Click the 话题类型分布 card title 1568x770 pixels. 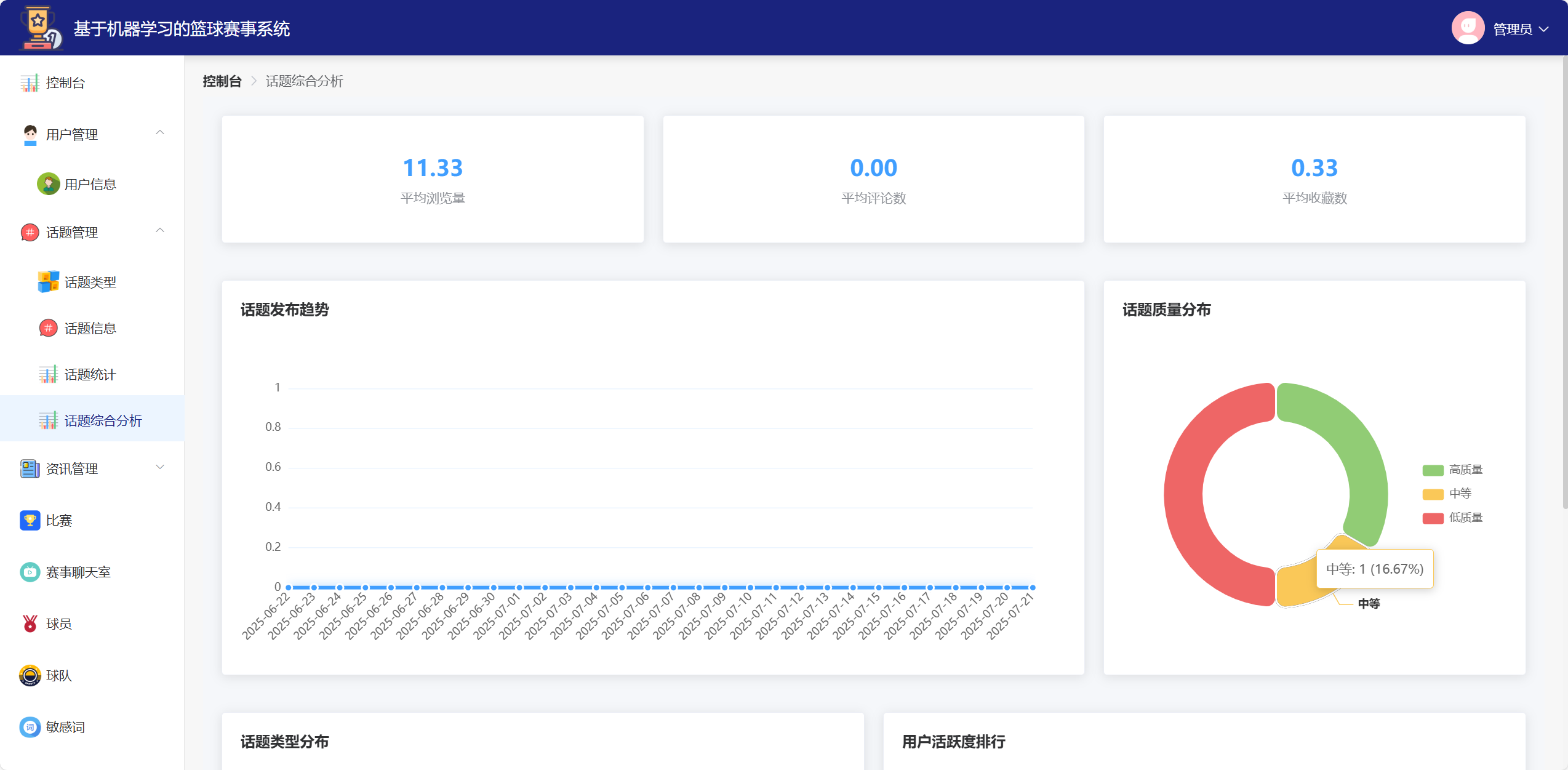coord(285,742)
